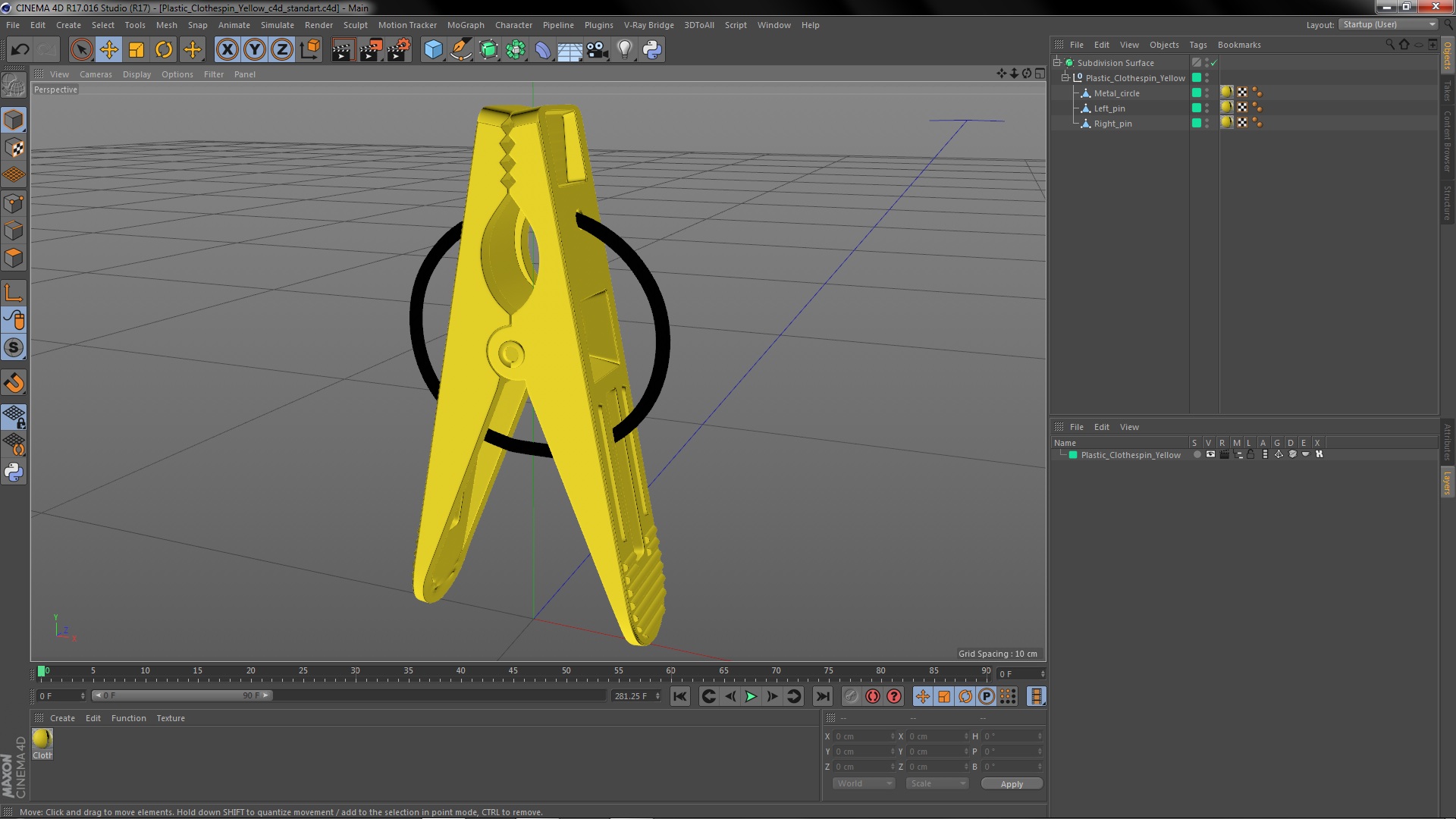Click the Apply button

pyautogui.click(x=1012, y=783)
